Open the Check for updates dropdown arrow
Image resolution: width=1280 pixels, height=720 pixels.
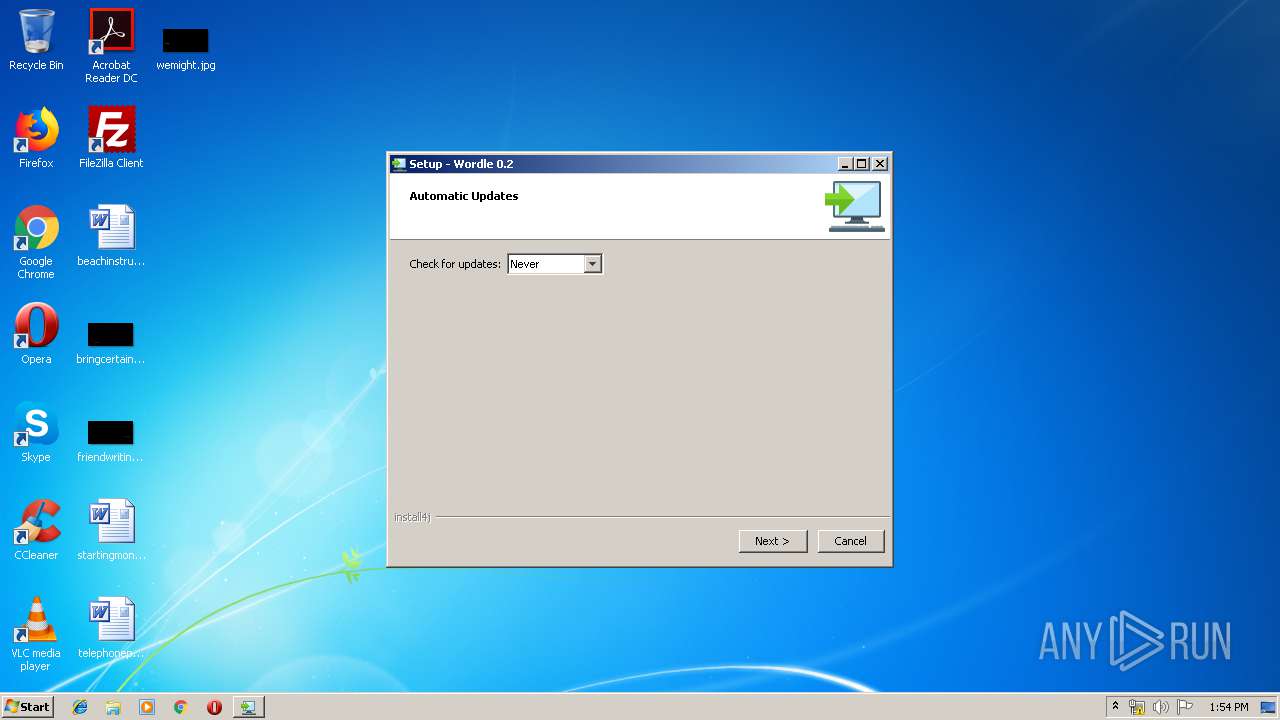593,264
